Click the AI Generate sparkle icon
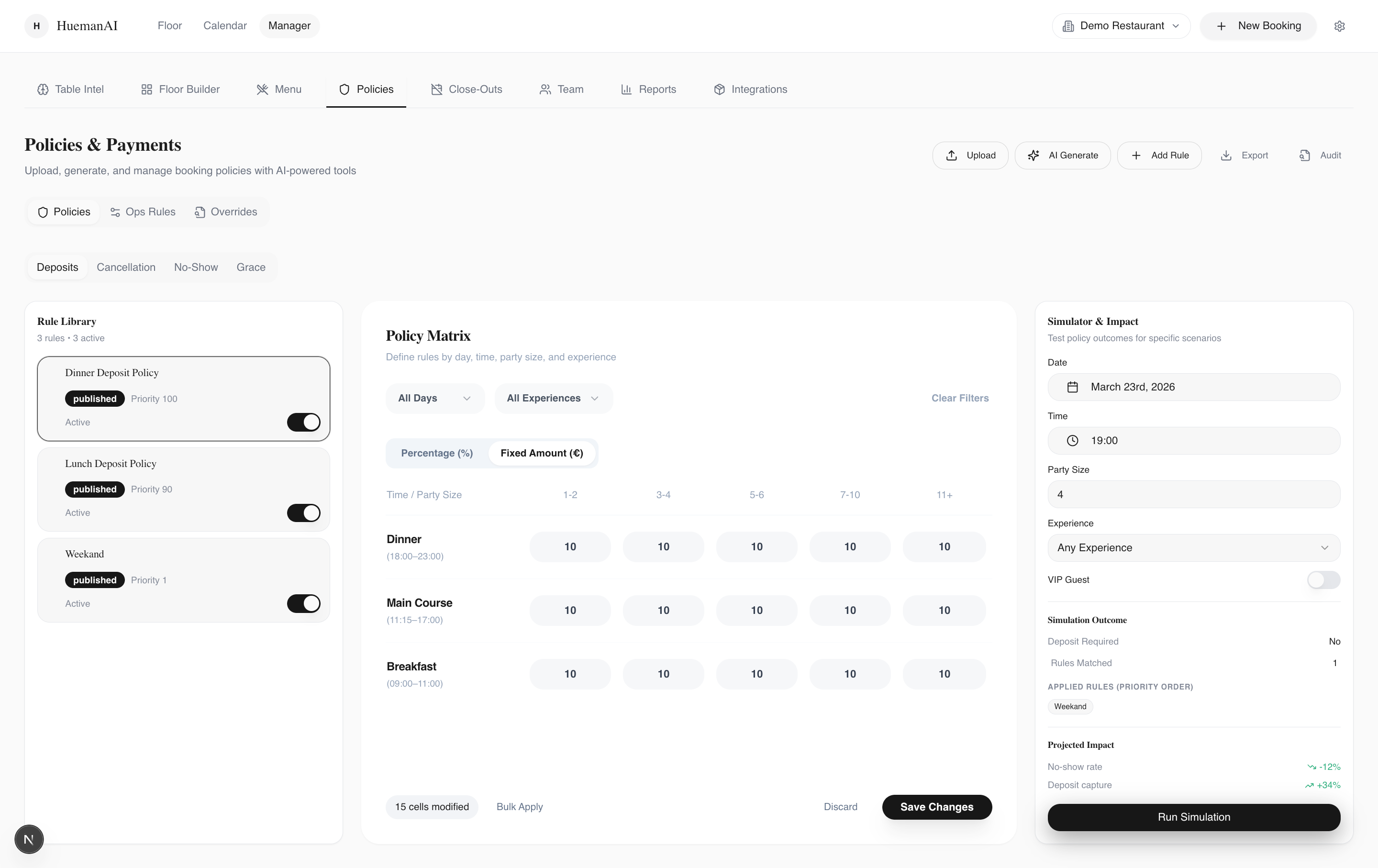Viewport: 1378px width, 868px height. (x=1033, y=156)
